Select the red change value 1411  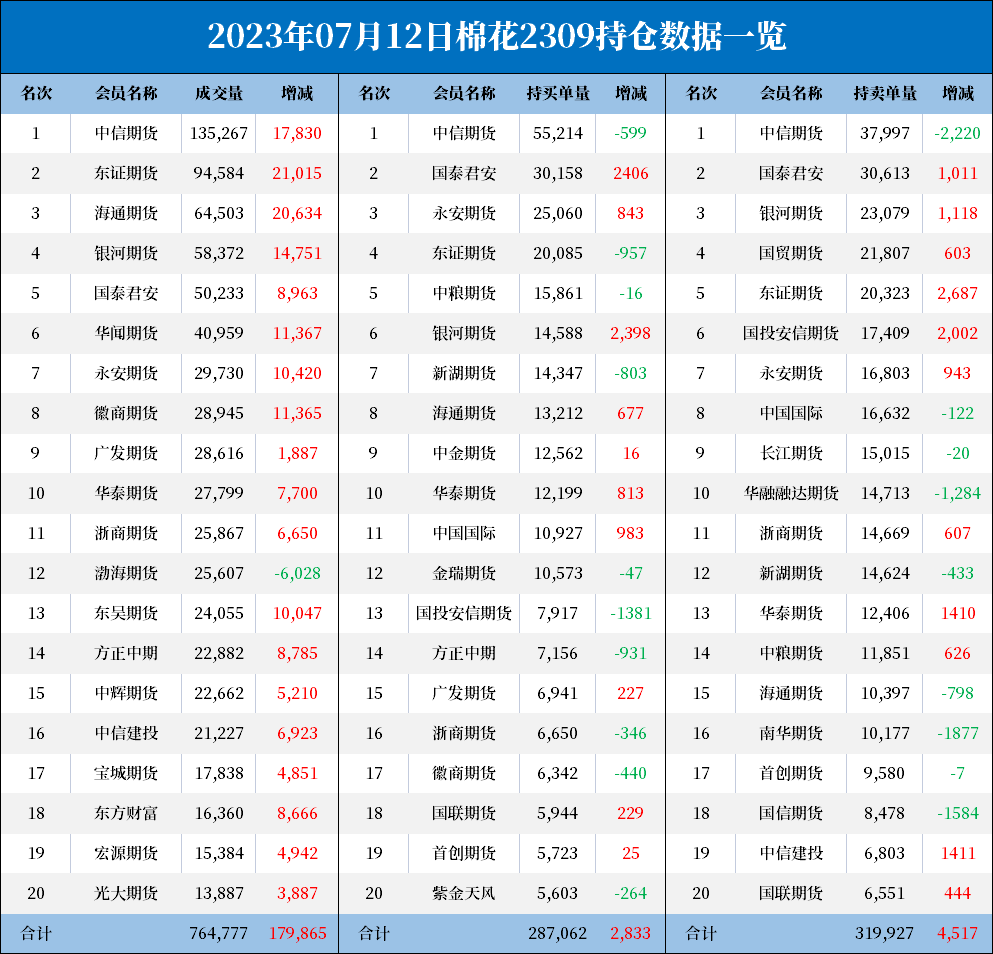click(x=958, y=853)
